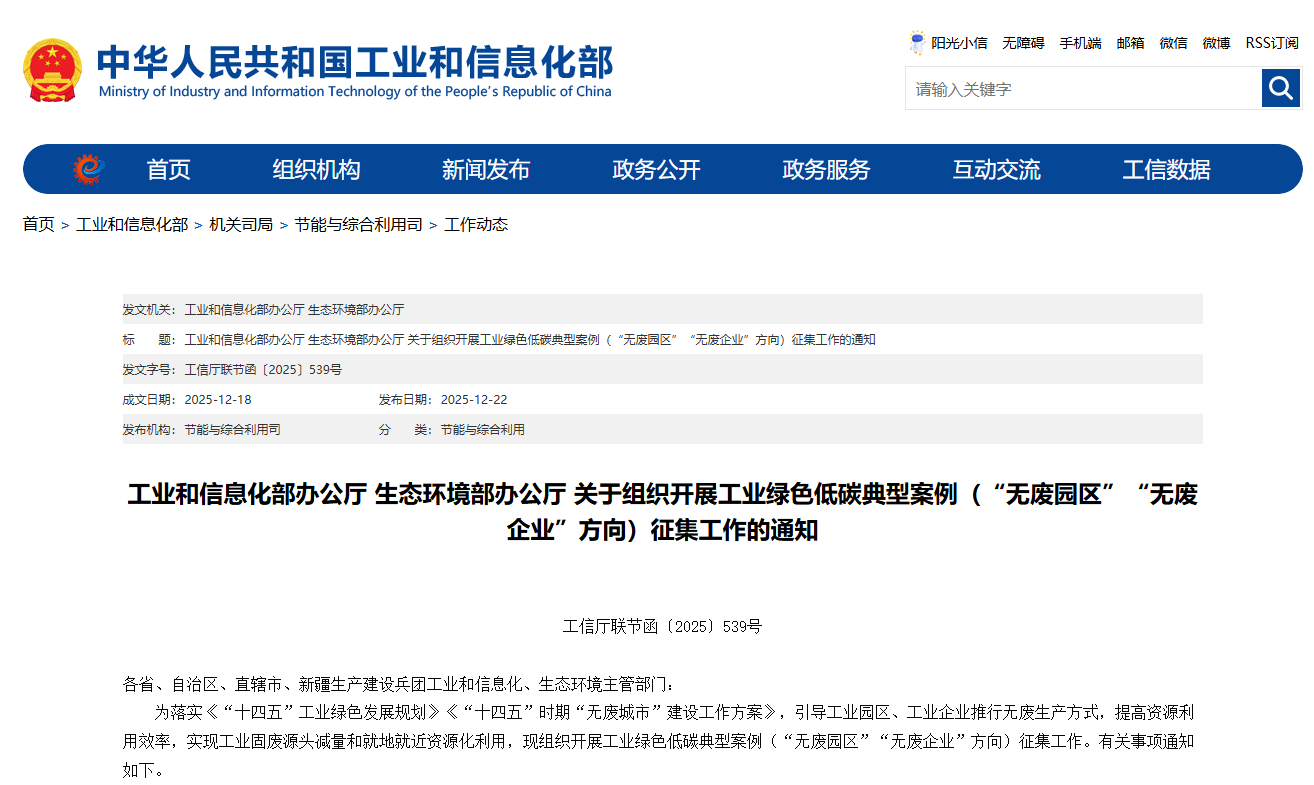The image size is (1314, 785).
Task: Click the 发布日期 value 2025-12-22
Action: pos(474,400)
